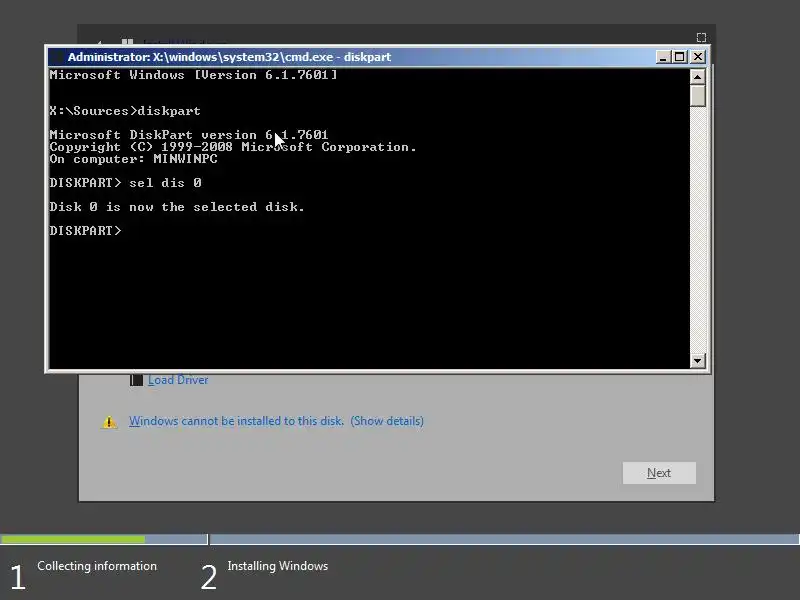Click the console scrollbar up arrow
The image size is (800, 600).
pyautogui.click(x=697, y=77)
